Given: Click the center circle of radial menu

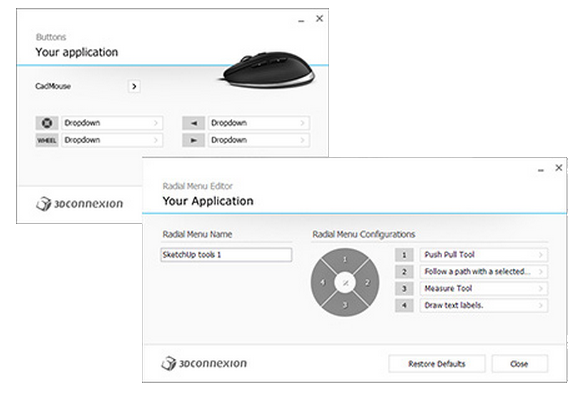Looking at the screenshot, I should [345, 283].
